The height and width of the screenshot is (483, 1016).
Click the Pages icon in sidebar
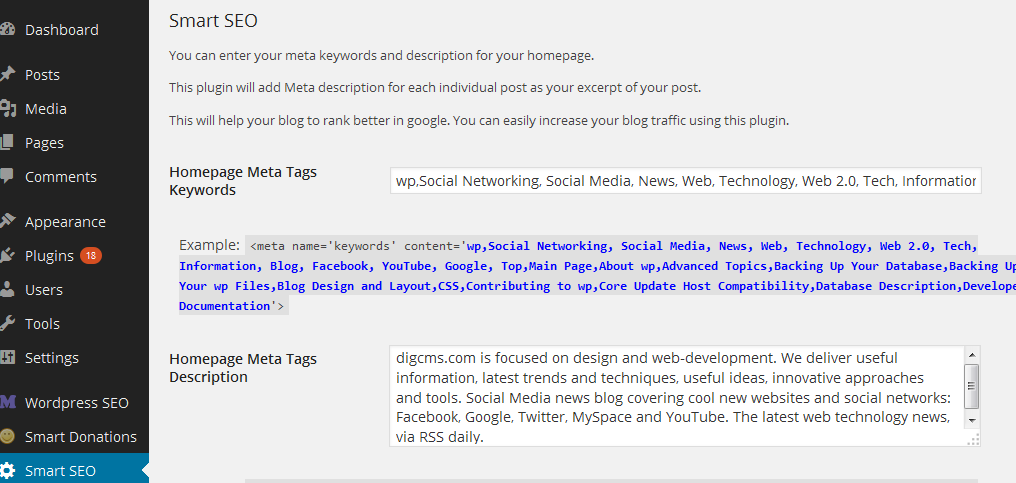6,143
